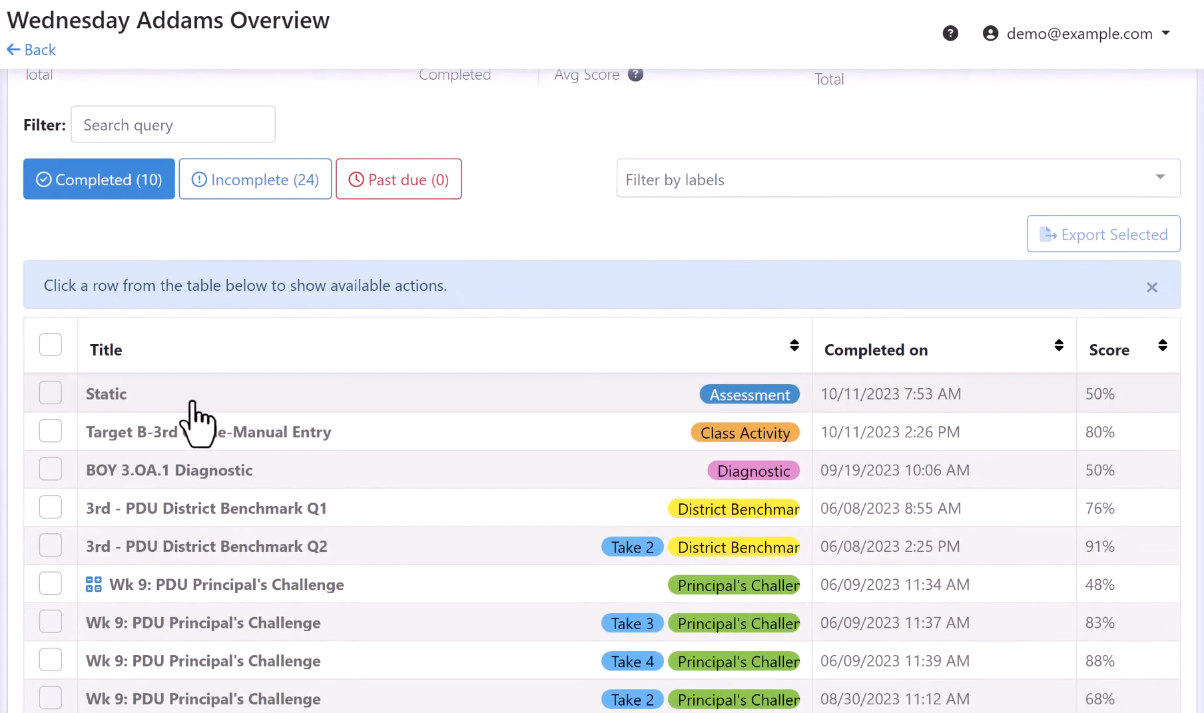Check the Static row checkbox

pyautogui.click(x=50, y=393)
